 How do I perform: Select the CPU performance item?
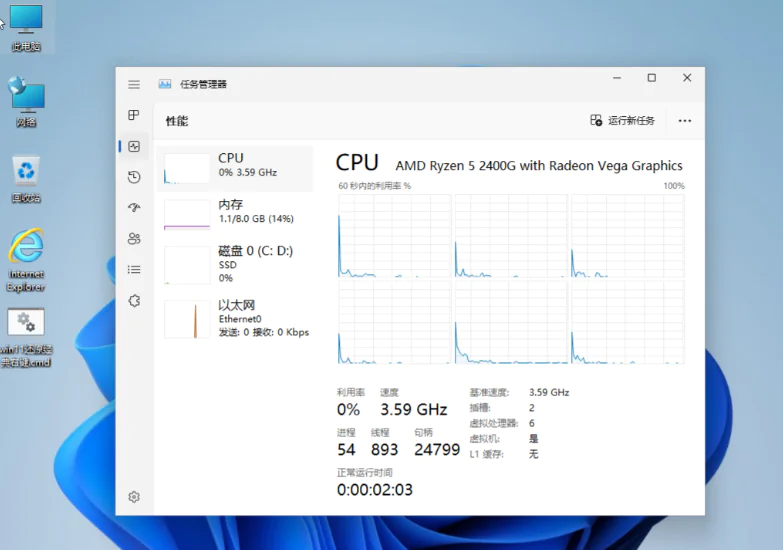tap(235, 168)
